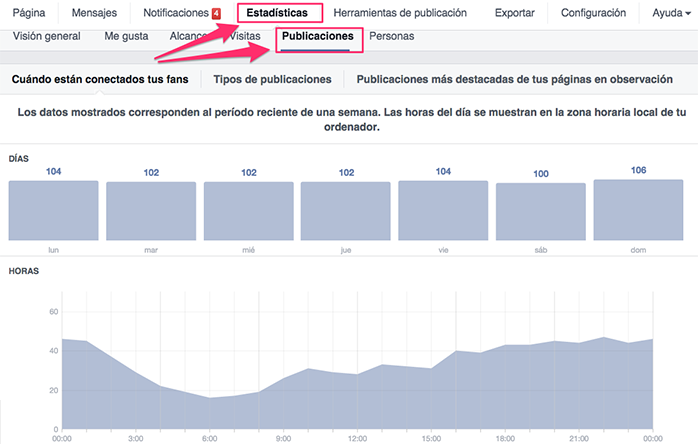Select the domingo bar showing 106
Screen dimensions: 700x448
click(x=638, y=210)
